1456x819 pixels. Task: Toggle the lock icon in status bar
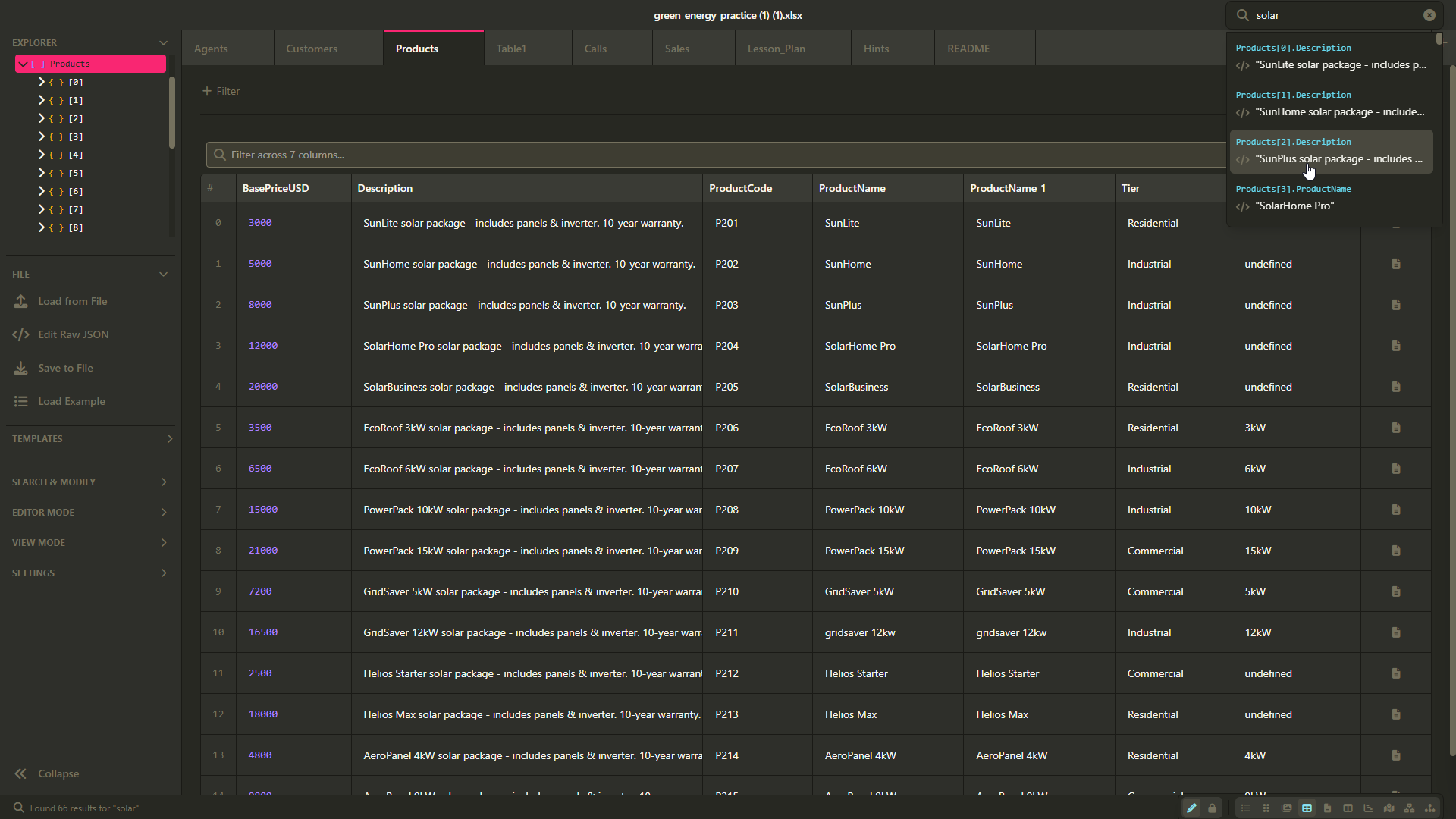[1212, 808]
